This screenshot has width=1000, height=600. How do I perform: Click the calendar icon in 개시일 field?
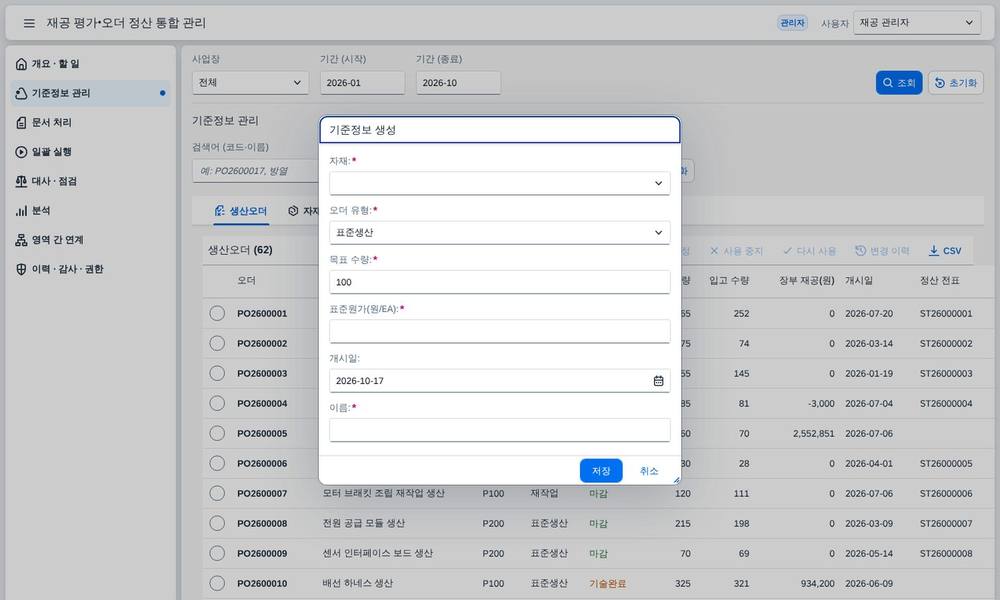pos(658,381)
